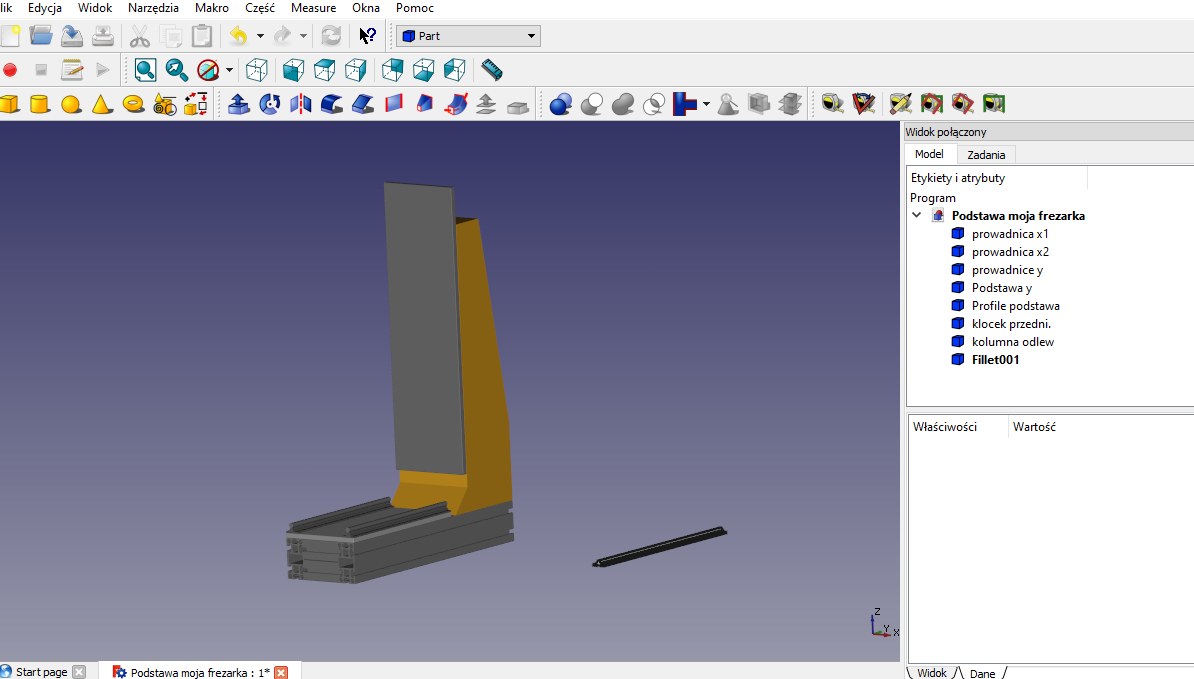Select Fillet001 in the tree
The image size is (1194, 679).
pyautogui.click(x=994, y=359)
